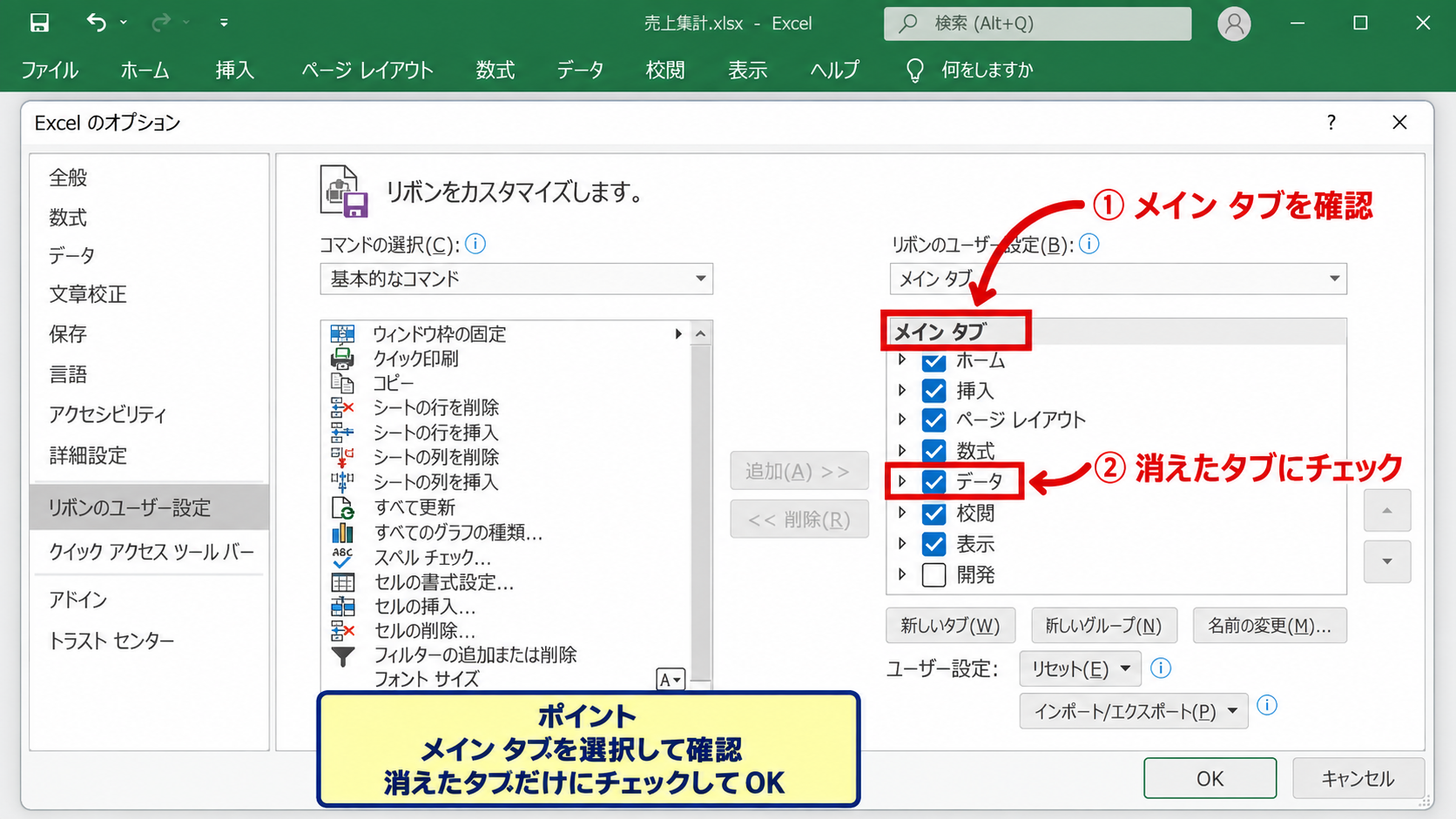
Task: Toggle the 校閲 tab checkbox
Action: 934,514
